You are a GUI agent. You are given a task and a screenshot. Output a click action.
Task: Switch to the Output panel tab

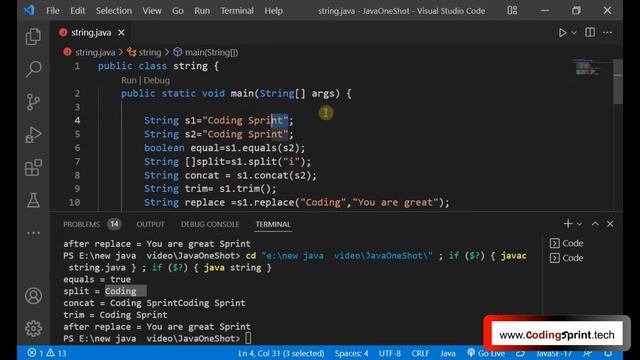(150, 224)
